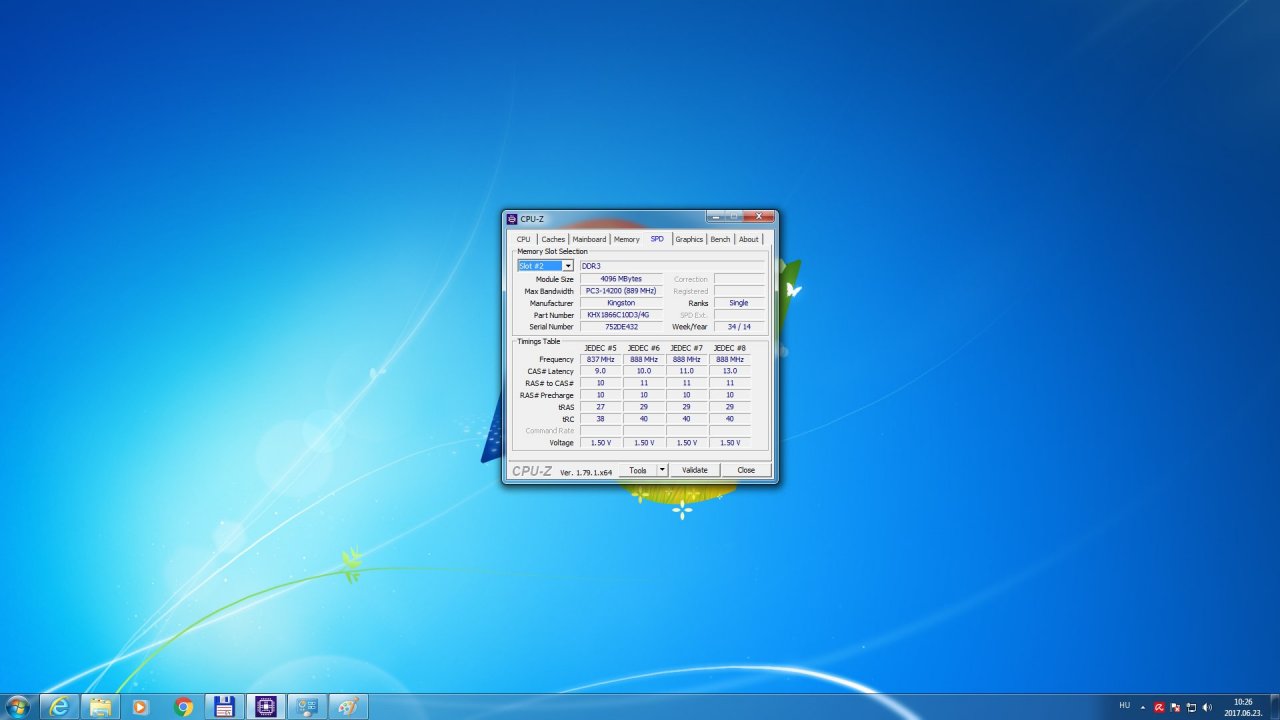Switch to the Memory tab
The image size is (1280, 720).
(x=627, y=239)
